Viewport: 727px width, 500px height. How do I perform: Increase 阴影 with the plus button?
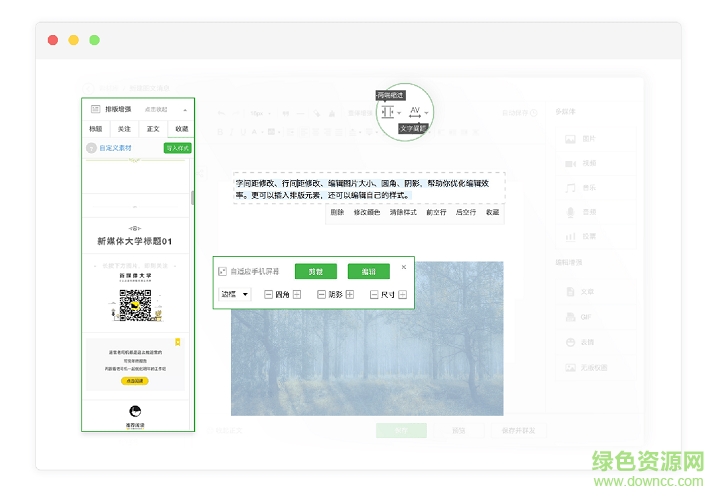350,295
